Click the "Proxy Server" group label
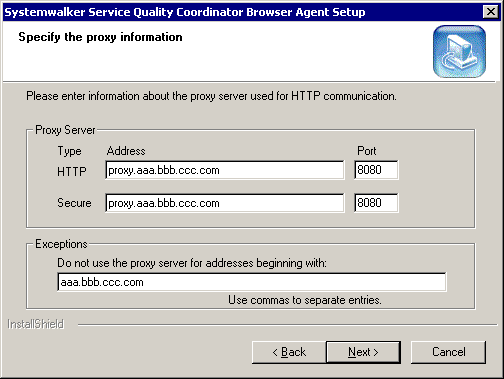The height and width of the screenshot is (379, 504). (65, 130)
